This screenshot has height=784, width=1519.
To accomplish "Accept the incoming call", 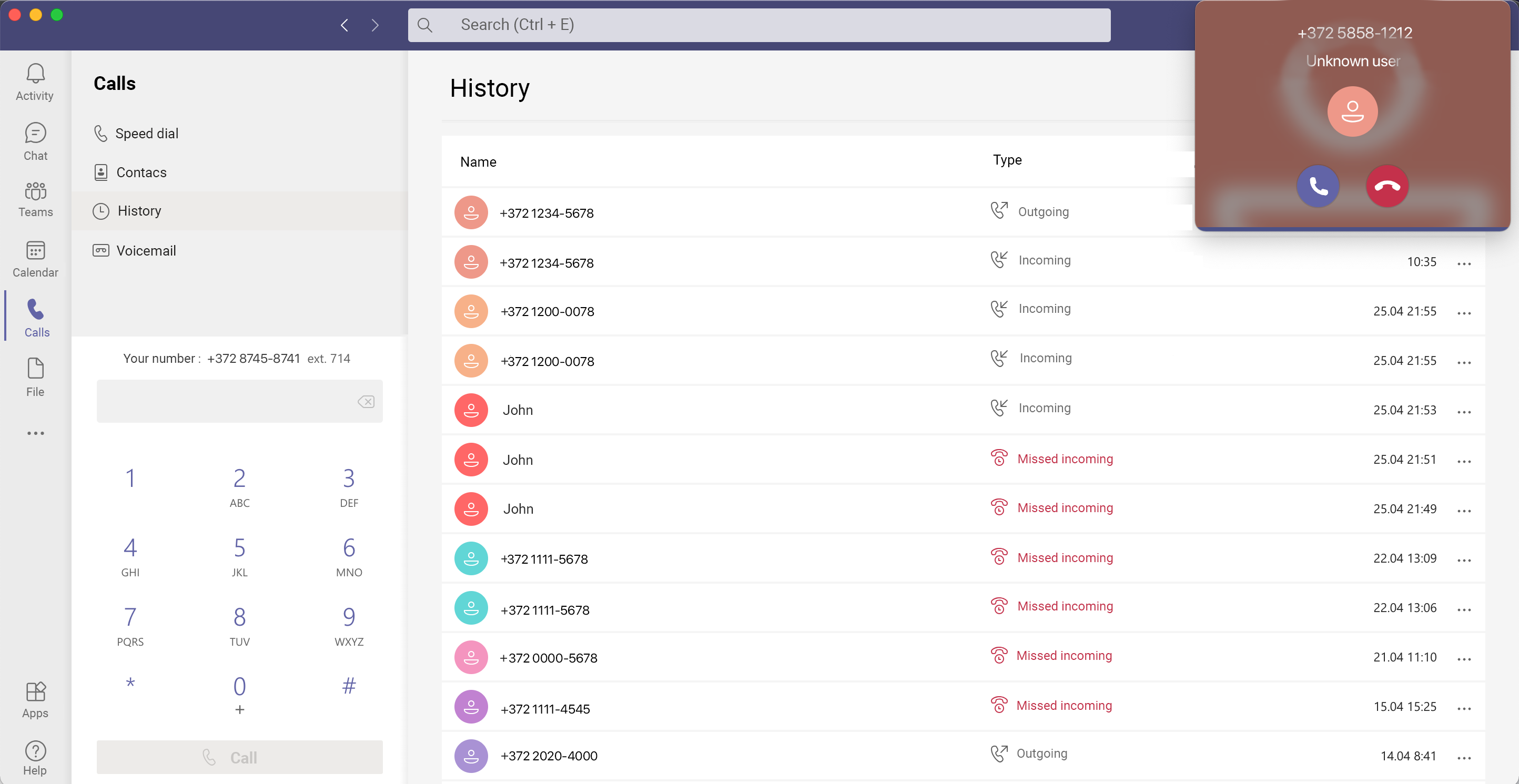I will [x=1318, y=186].
